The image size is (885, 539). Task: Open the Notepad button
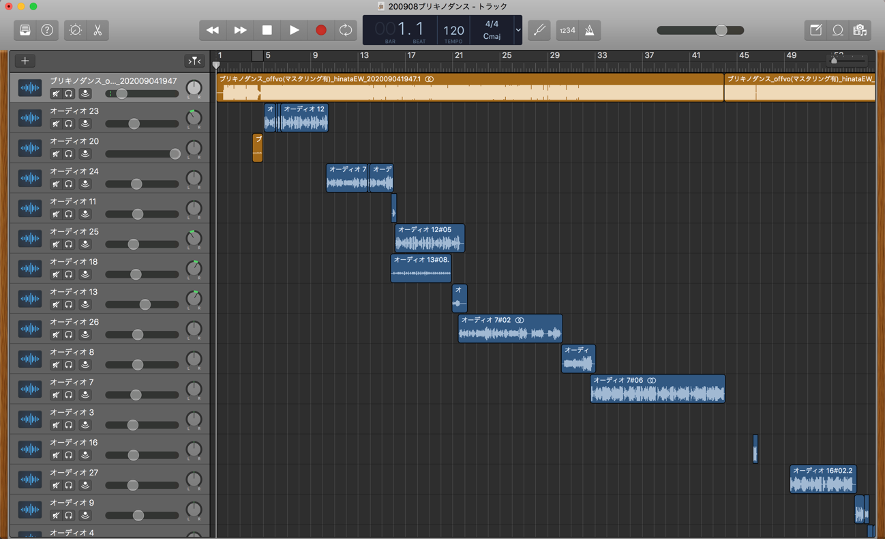point(816,30)
